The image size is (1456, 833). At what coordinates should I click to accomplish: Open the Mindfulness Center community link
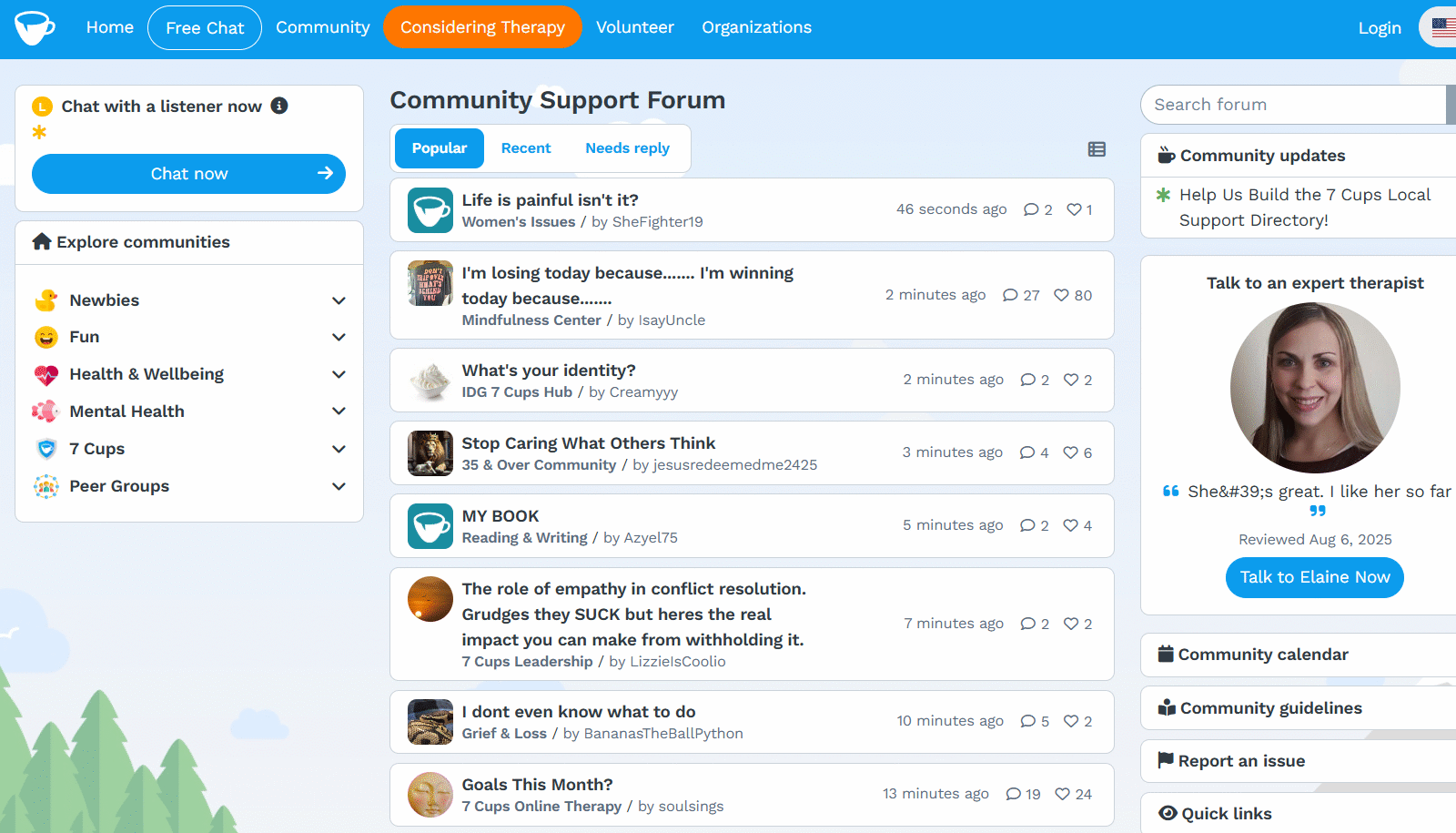click(x=531, y=320)
